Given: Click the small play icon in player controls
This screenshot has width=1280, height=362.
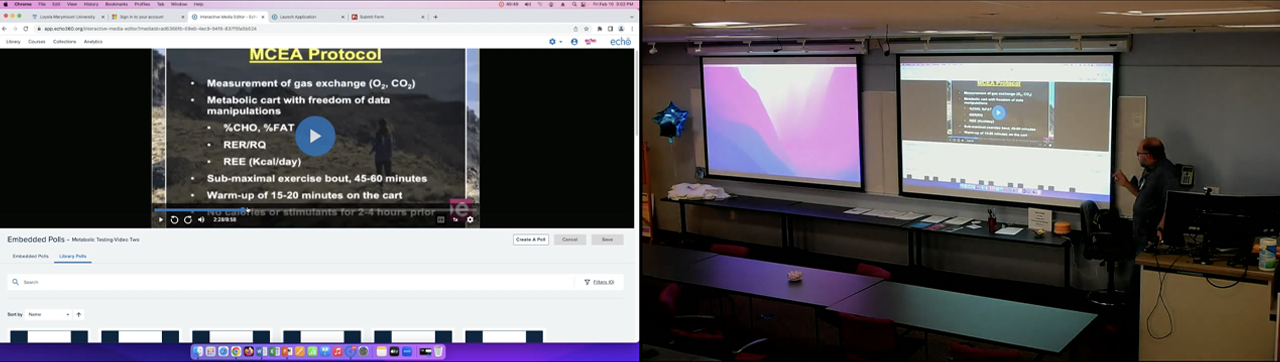Looking at the screenshot, I should [x=160, y=219].
